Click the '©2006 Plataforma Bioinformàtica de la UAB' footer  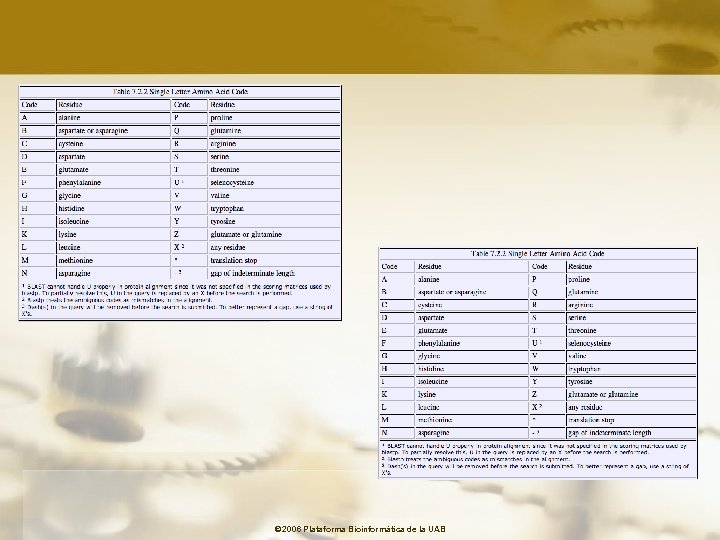point(360,529)
